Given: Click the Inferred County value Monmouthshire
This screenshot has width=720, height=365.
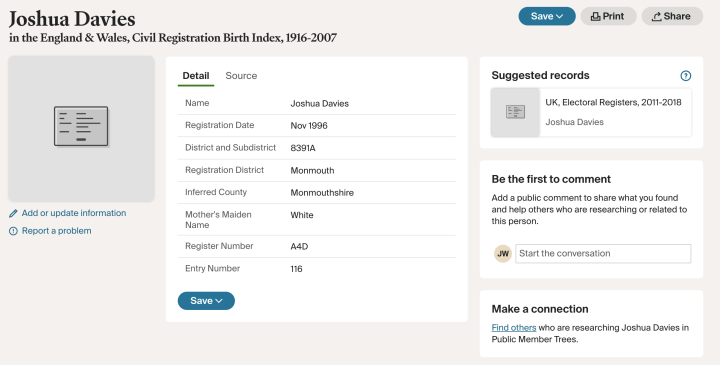Looking at the screenshot, I should pos(322,193).
